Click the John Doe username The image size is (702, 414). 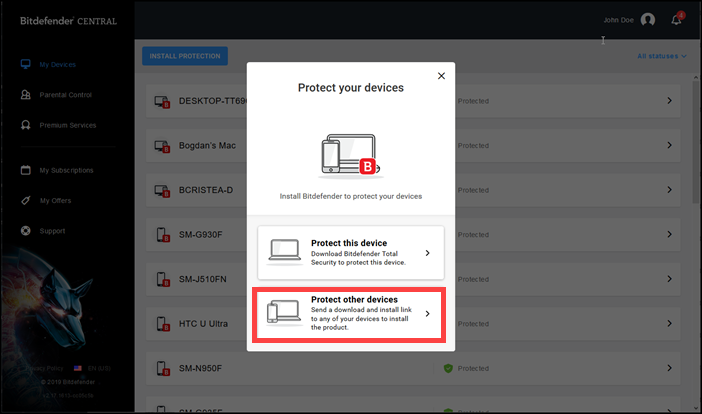click(618, 20)
